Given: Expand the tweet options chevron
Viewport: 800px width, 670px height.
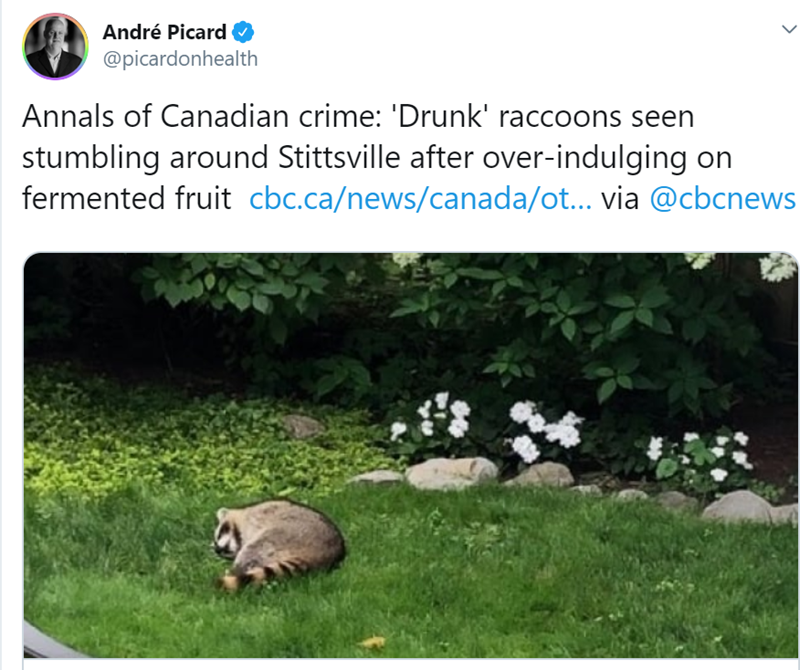Looking at the screenshot, I should coord(787,30).
